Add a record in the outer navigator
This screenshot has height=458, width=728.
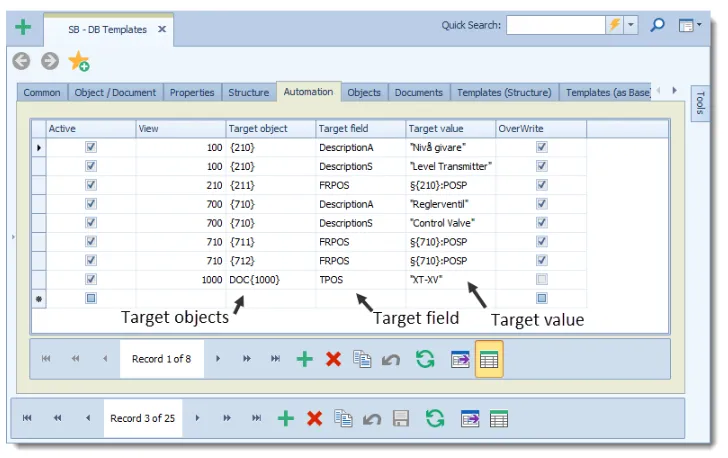(x=286, y=419)
